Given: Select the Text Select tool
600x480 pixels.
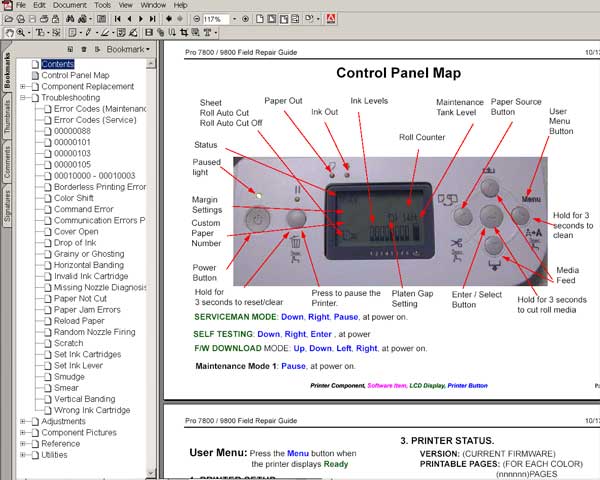Looking at the screenshot, I should [x=39, y=33].
